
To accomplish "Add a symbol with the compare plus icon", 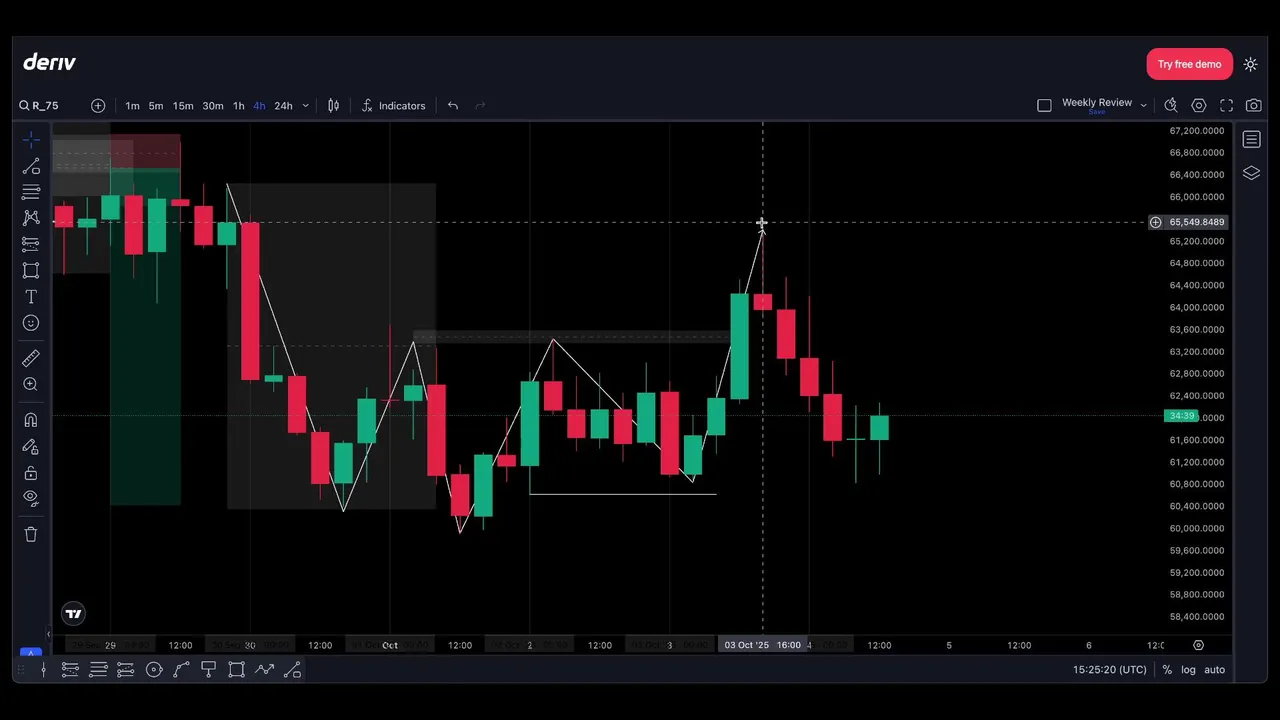I will (x=98, y=106).
